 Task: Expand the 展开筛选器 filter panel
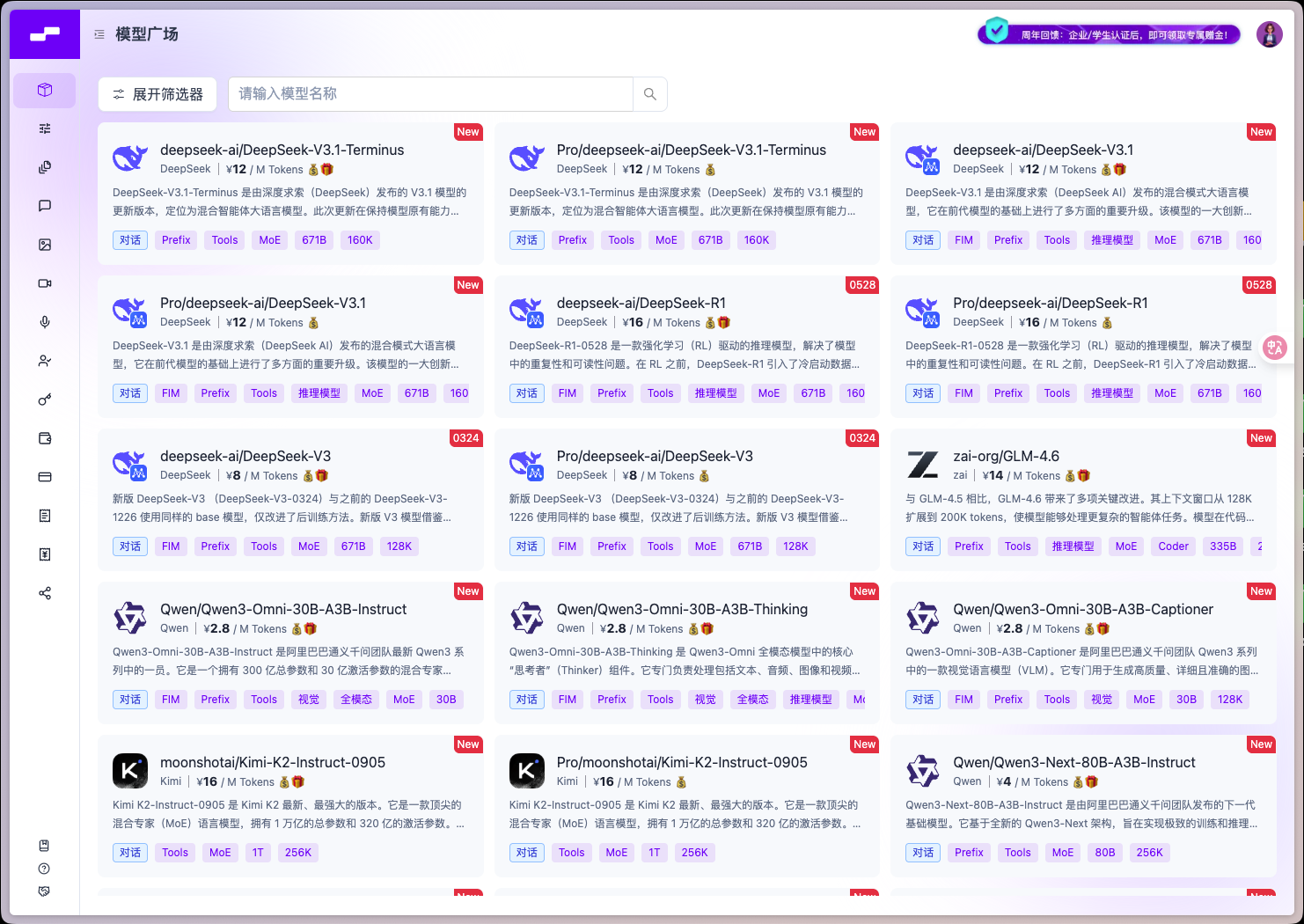158,94
